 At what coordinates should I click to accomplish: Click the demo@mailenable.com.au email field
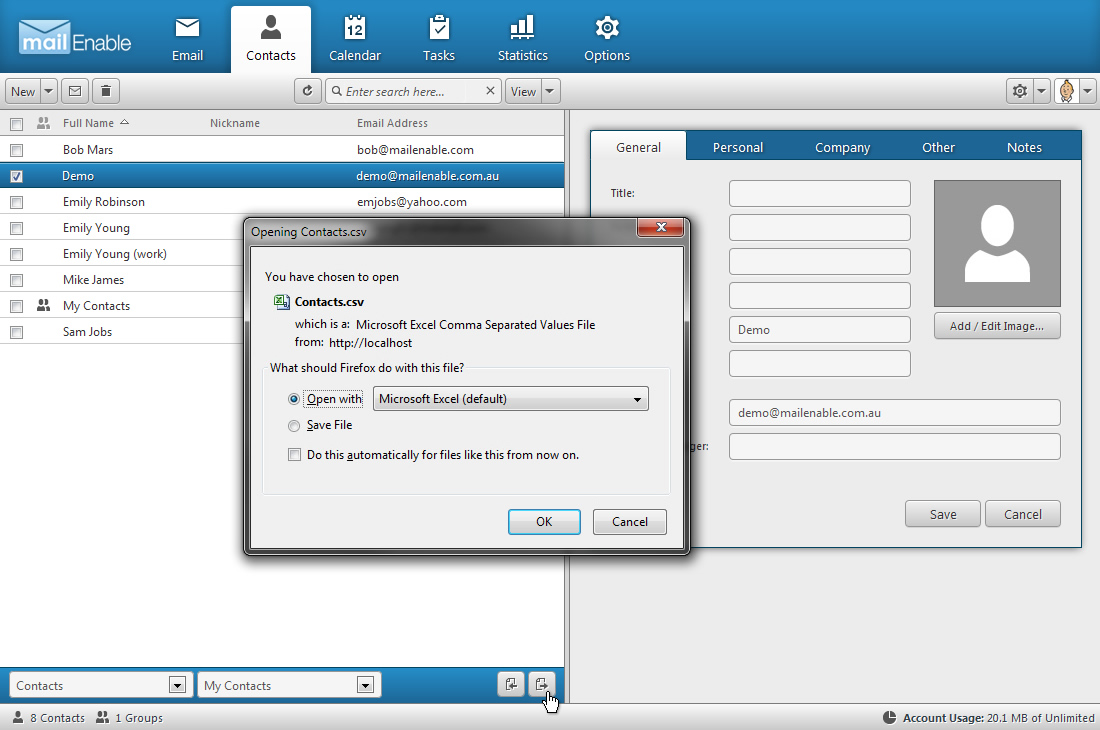[894, 412]
